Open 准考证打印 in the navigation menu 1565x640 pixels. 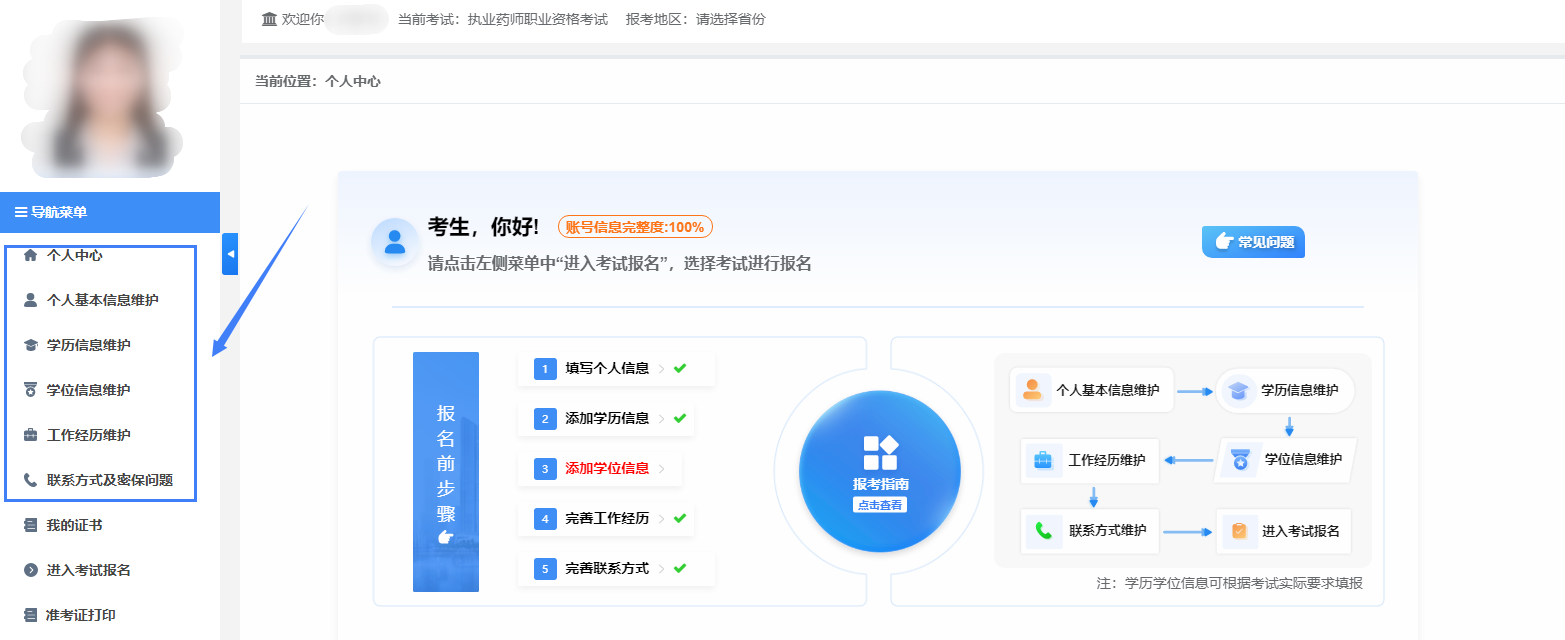(x=80, y=615)
